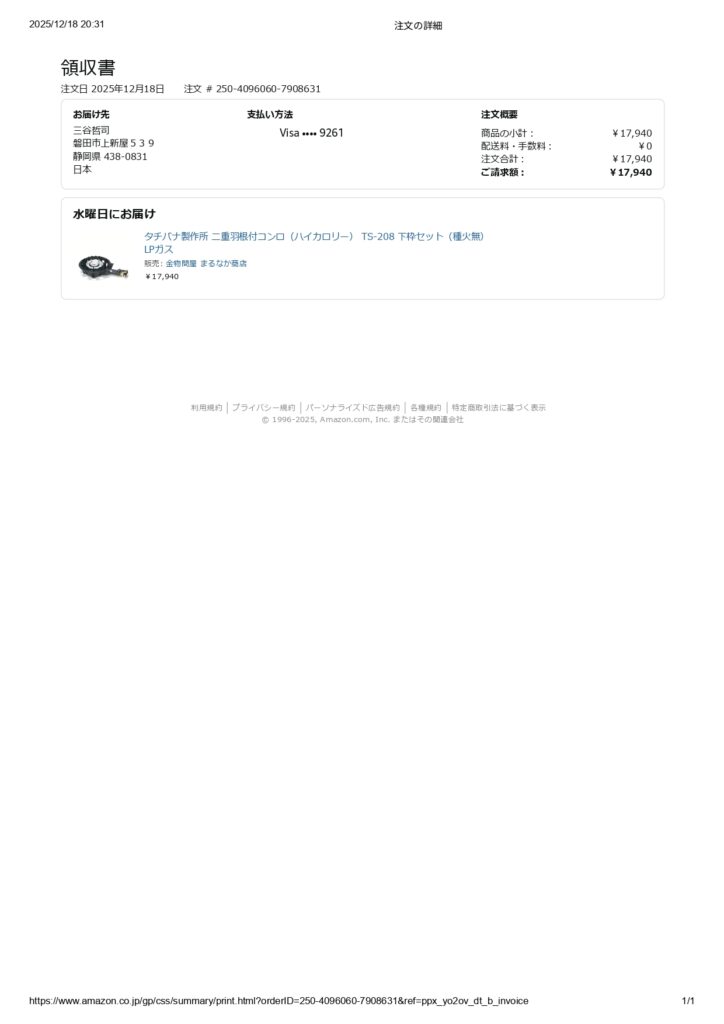Image resolution: width=724 pixels, height=1024 pixels.
Task: Open the seller link 金物問屋 まるなか商店
Action: click(x=206, y=264)
